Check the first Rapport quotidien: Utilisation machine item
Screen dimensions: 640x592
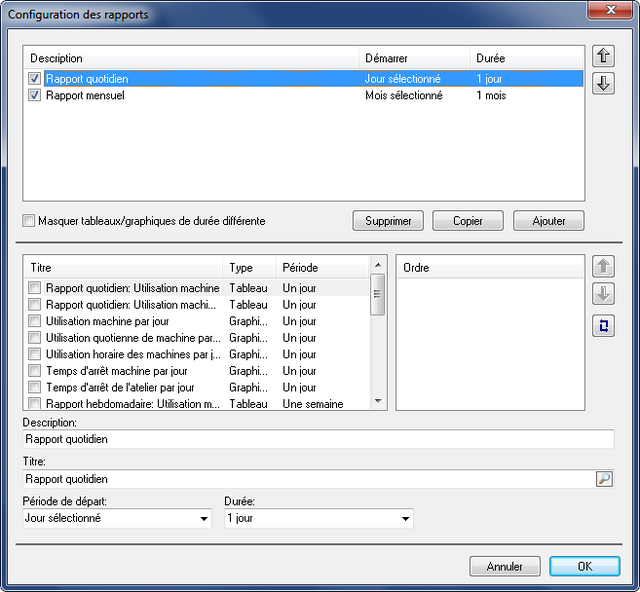[x=34, y=288]
